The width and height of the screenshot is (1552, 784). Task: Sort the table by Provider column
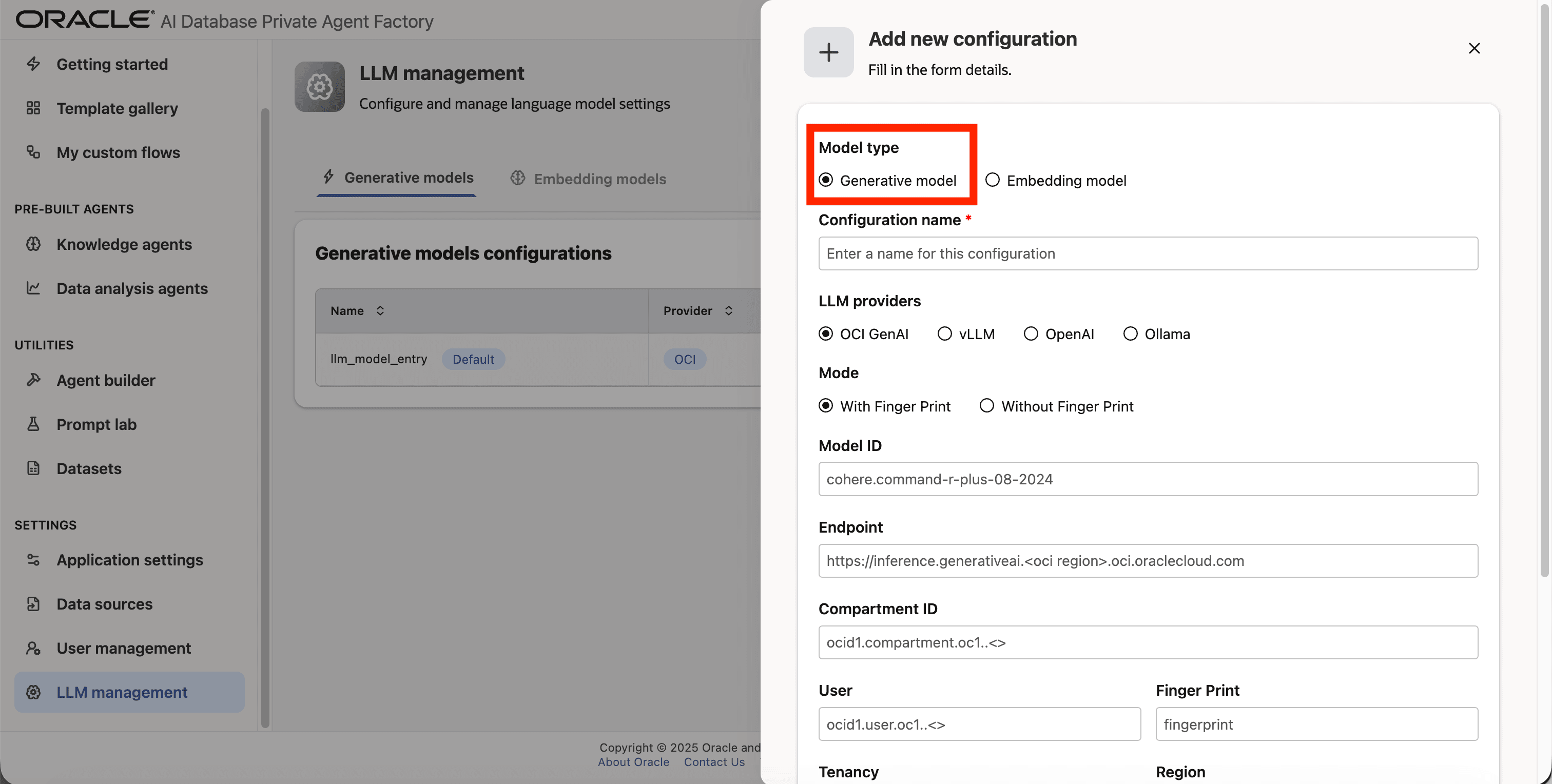tap(728, 311)
